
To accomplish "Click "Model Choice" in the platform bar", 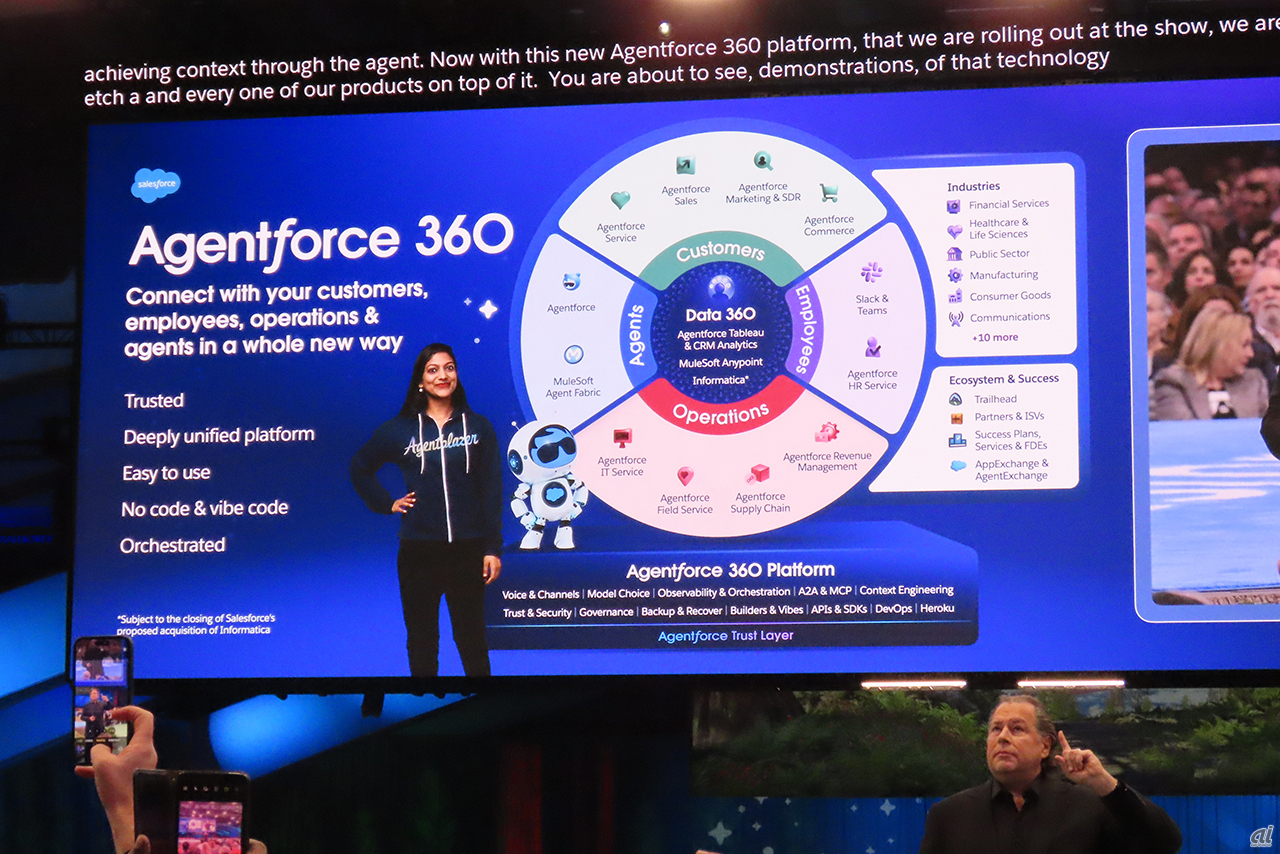I will [x=618, y=594].
